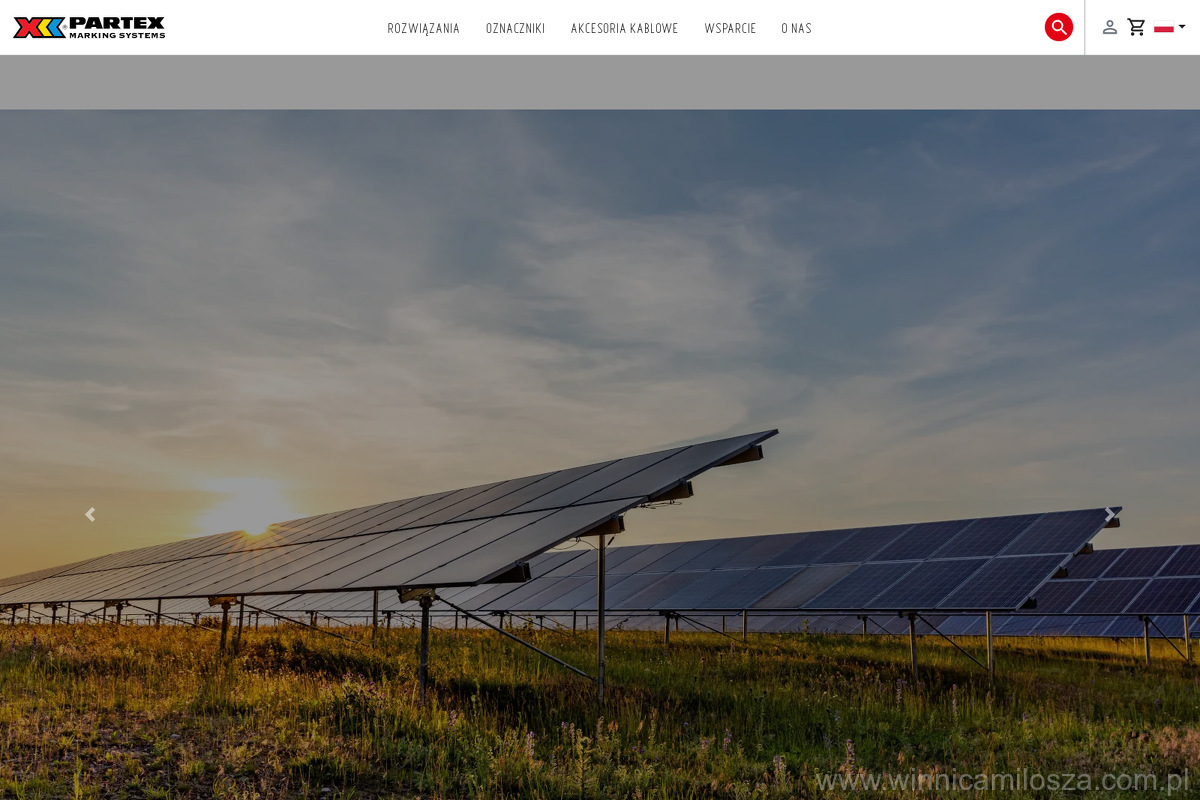The image size is (1200, 800).
Task: Click the setting sun in the hero image
Action: coord(245,503)
